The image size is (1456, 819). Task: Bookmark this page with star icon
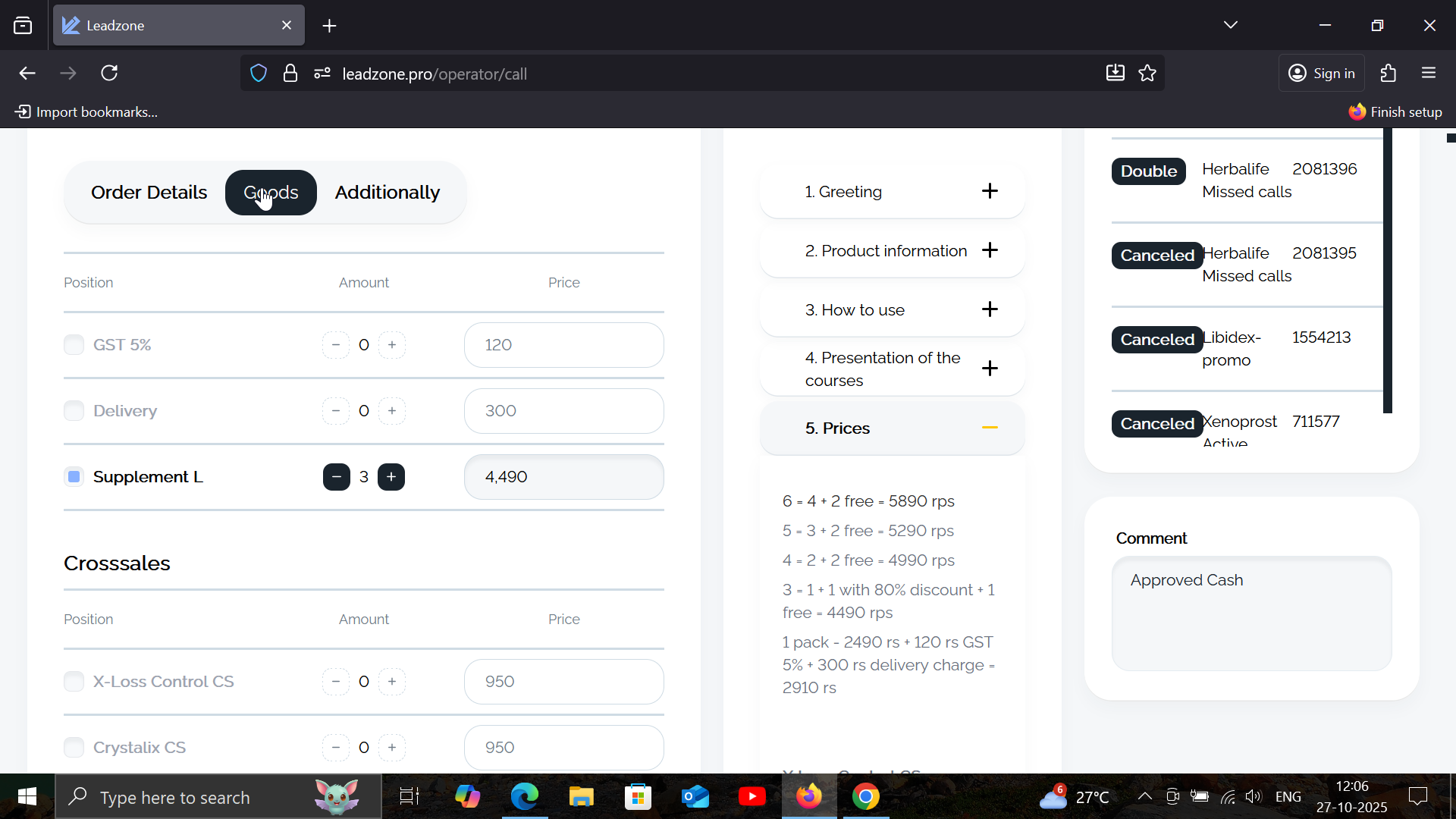pyautogui.click(x=1147, y=74)
